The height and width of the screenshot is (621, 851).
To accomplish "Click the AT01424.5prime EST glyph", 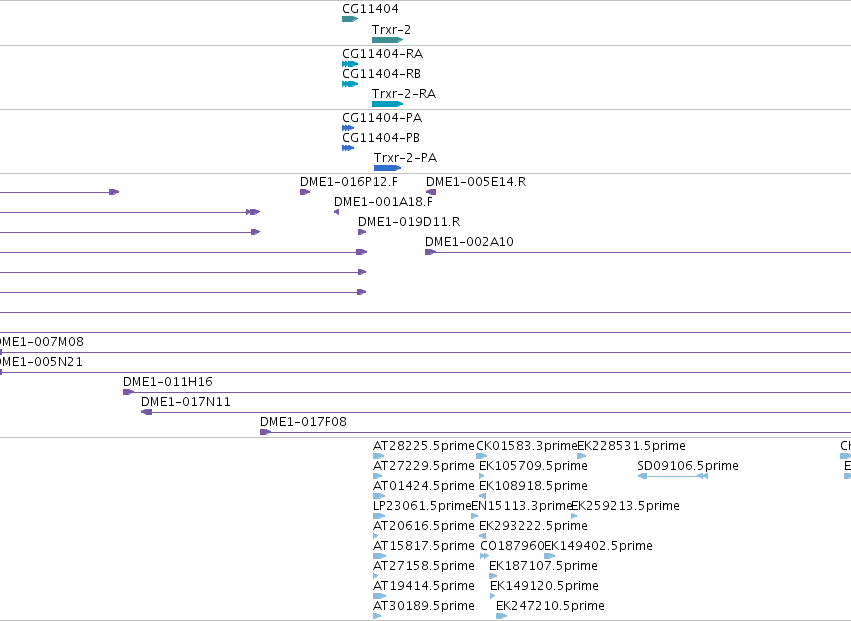I will pyautogui.click(x=379, y=496).
